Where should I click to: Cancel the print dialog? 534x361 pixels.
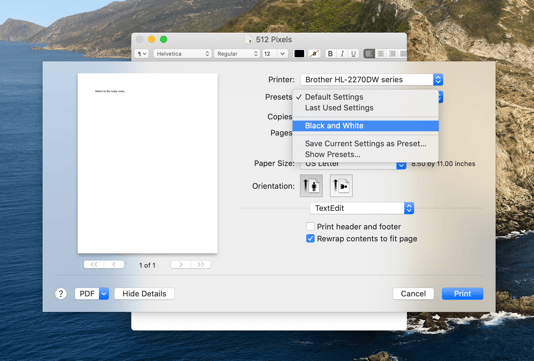(x=413, y=294)
